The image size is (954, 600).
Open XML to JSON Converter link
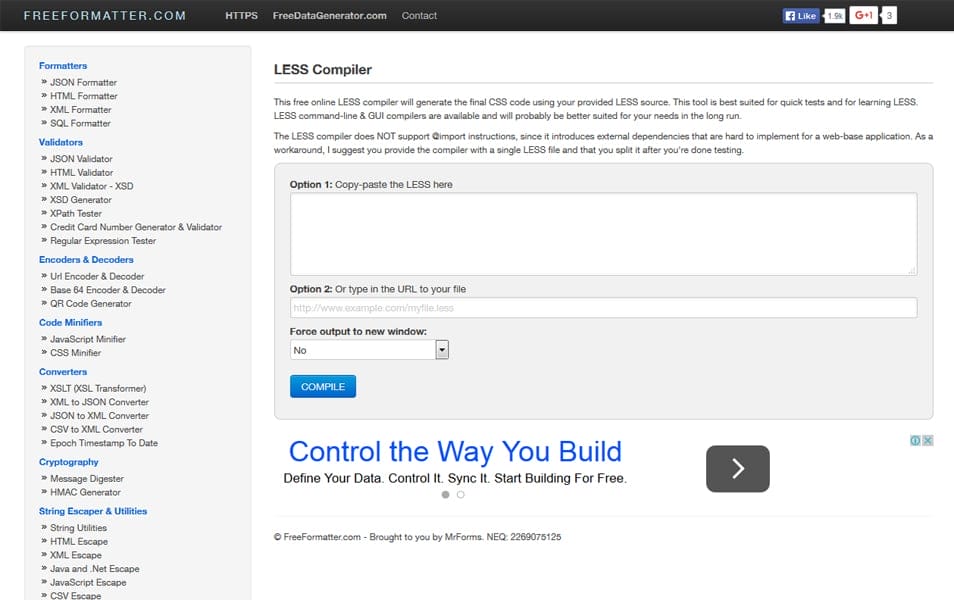(99, 402)
